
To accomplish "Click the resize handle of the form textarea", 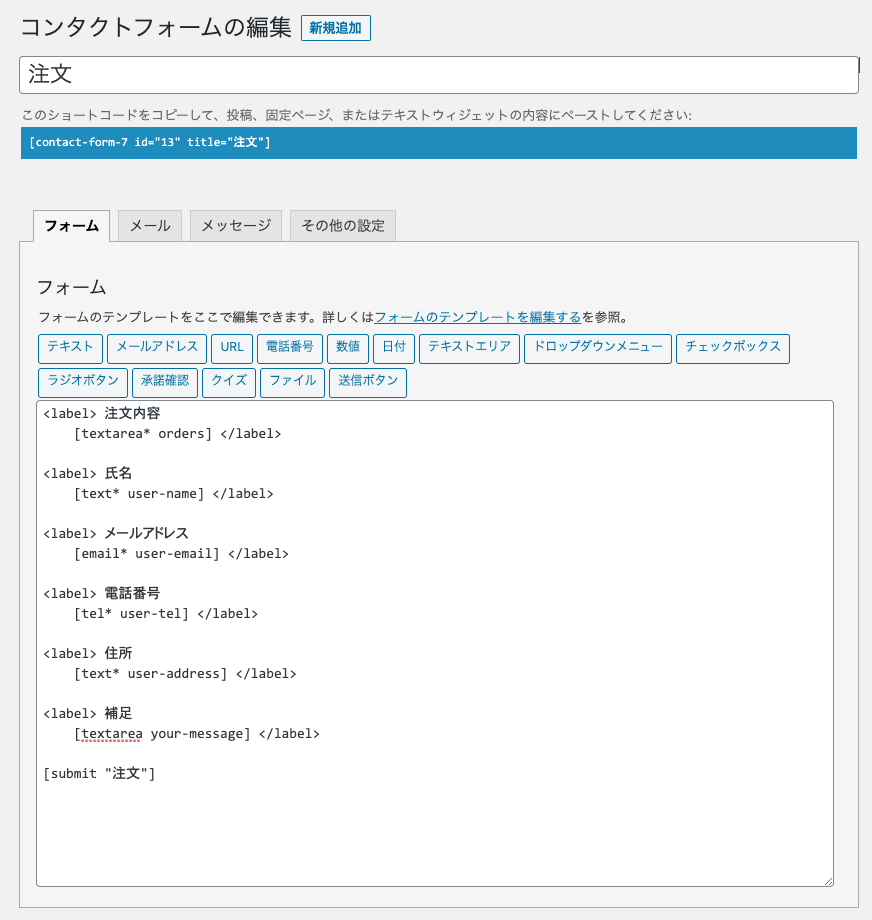I will pos(828,881).
